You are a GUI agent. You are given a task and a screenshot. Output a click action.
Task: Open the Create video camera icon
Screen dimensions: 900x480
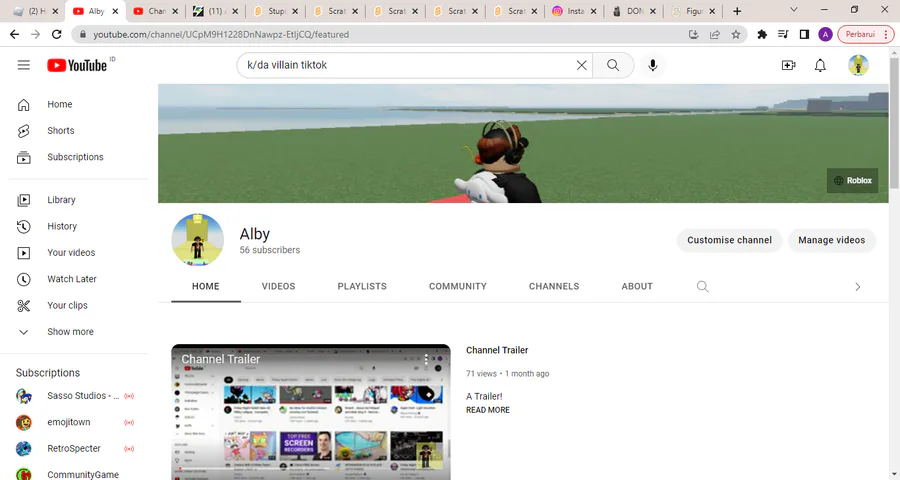(x=789, y=65)
